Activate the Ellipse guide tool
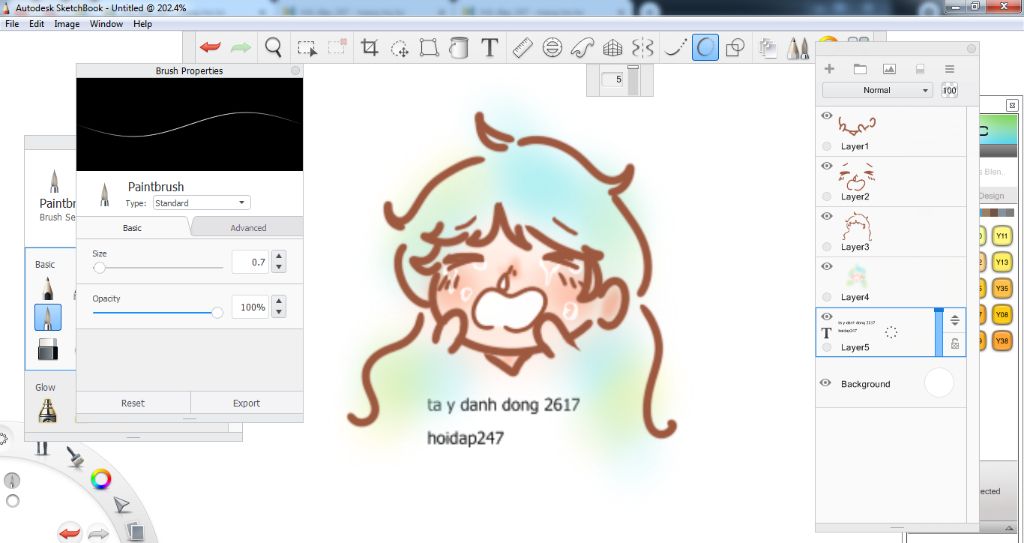This screenshot has width=1024, height=543. (552, 48)
